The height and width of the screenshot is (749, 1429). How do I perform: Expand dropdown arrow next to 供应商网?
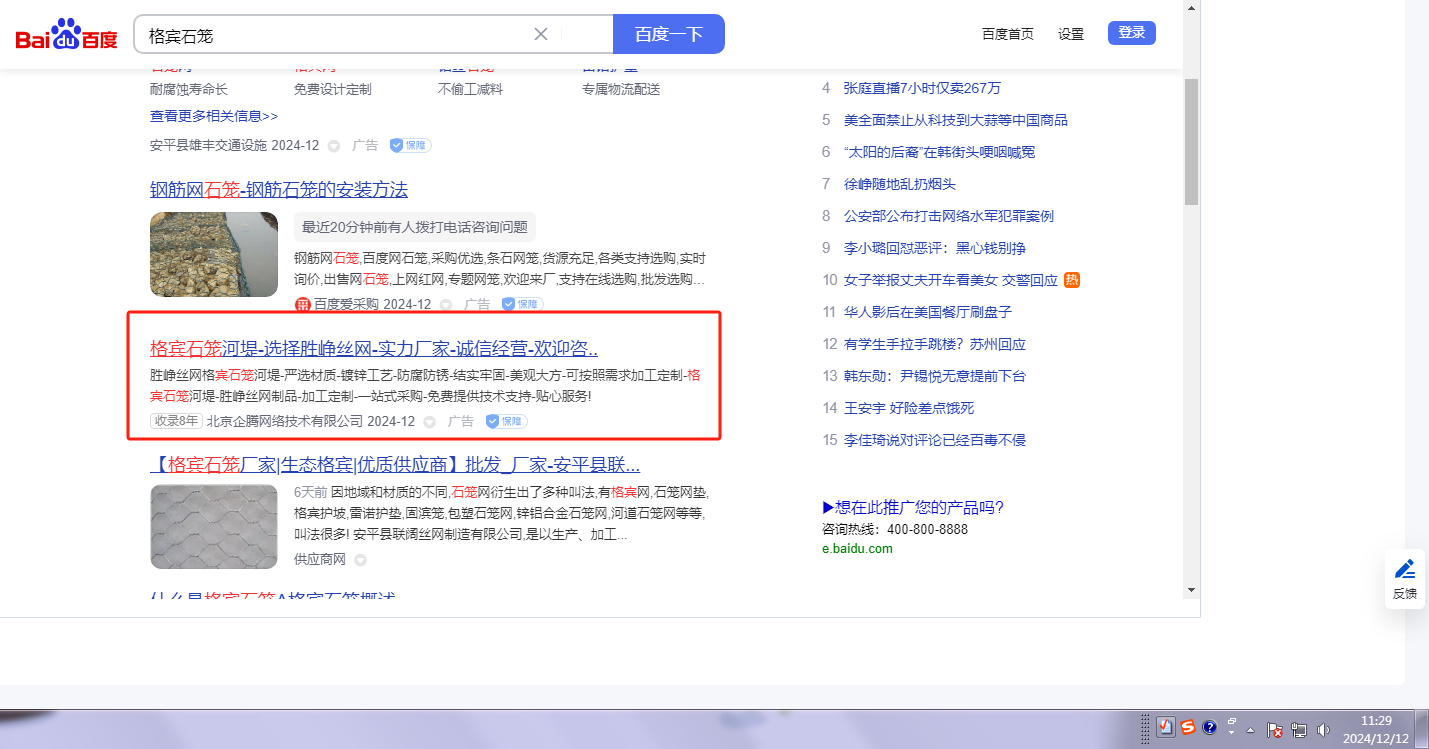tap(361, 560)
